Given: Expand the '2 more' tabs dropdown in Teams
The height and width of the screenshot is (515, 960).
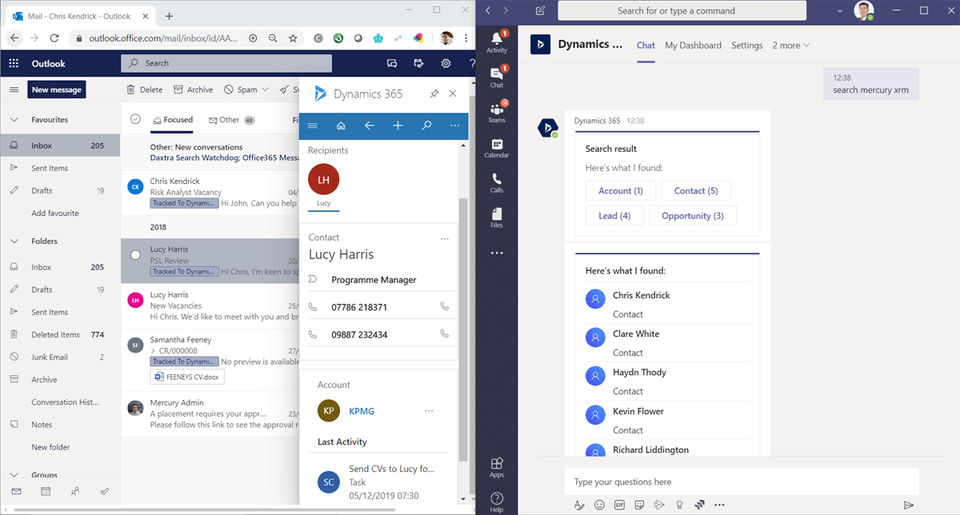Looking at the screenshot, I should point(790,45).
